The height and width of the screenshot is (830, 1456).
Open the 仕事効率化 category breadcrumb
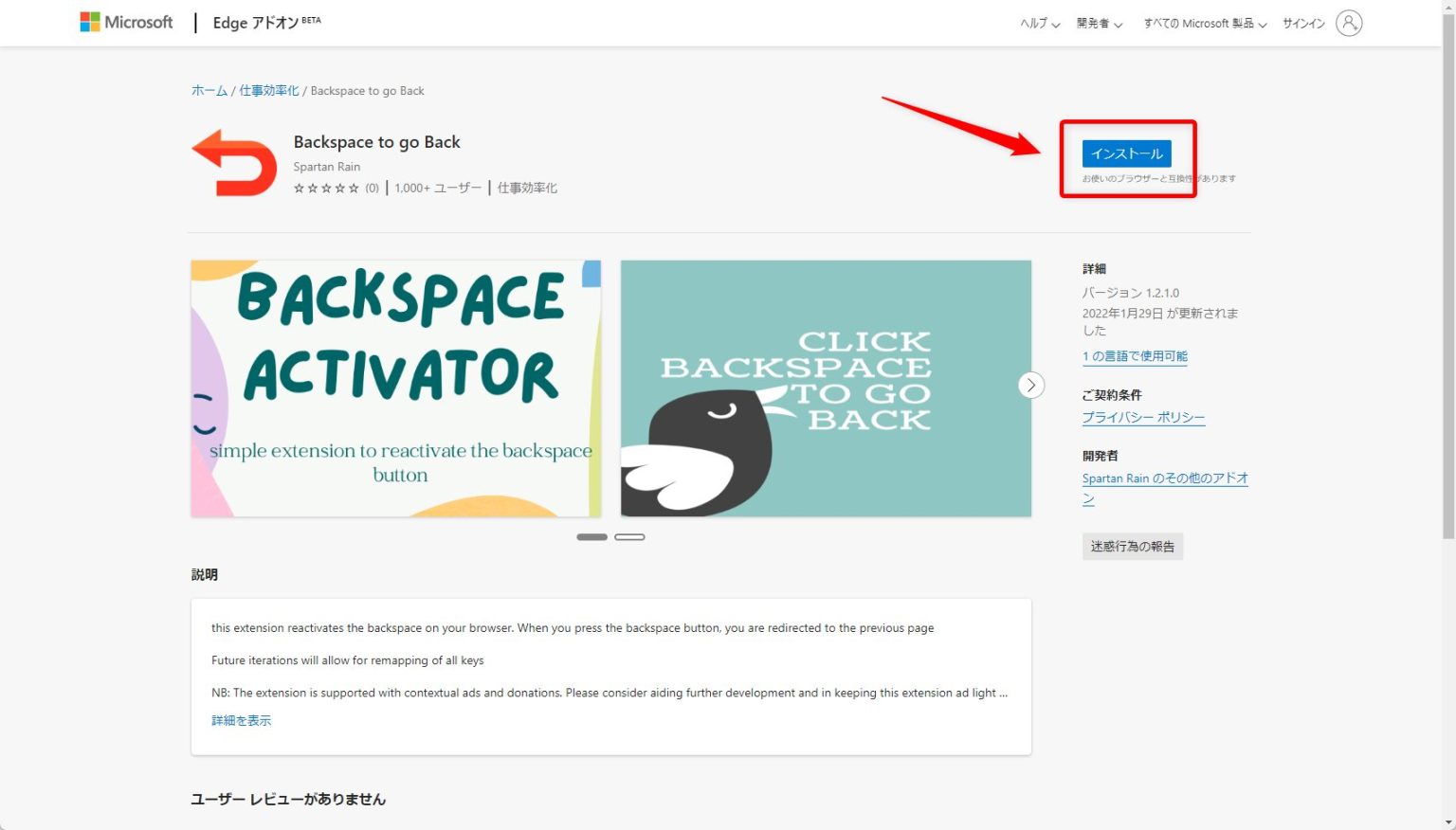click(268, 90)
